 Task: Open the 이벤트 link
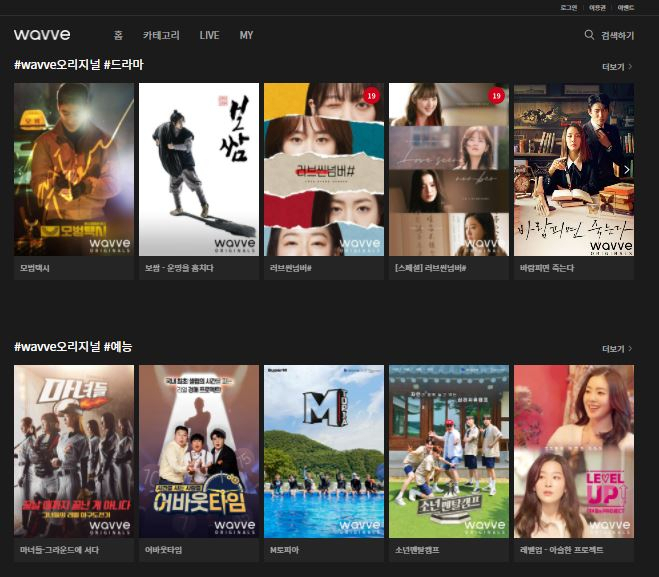626,8
